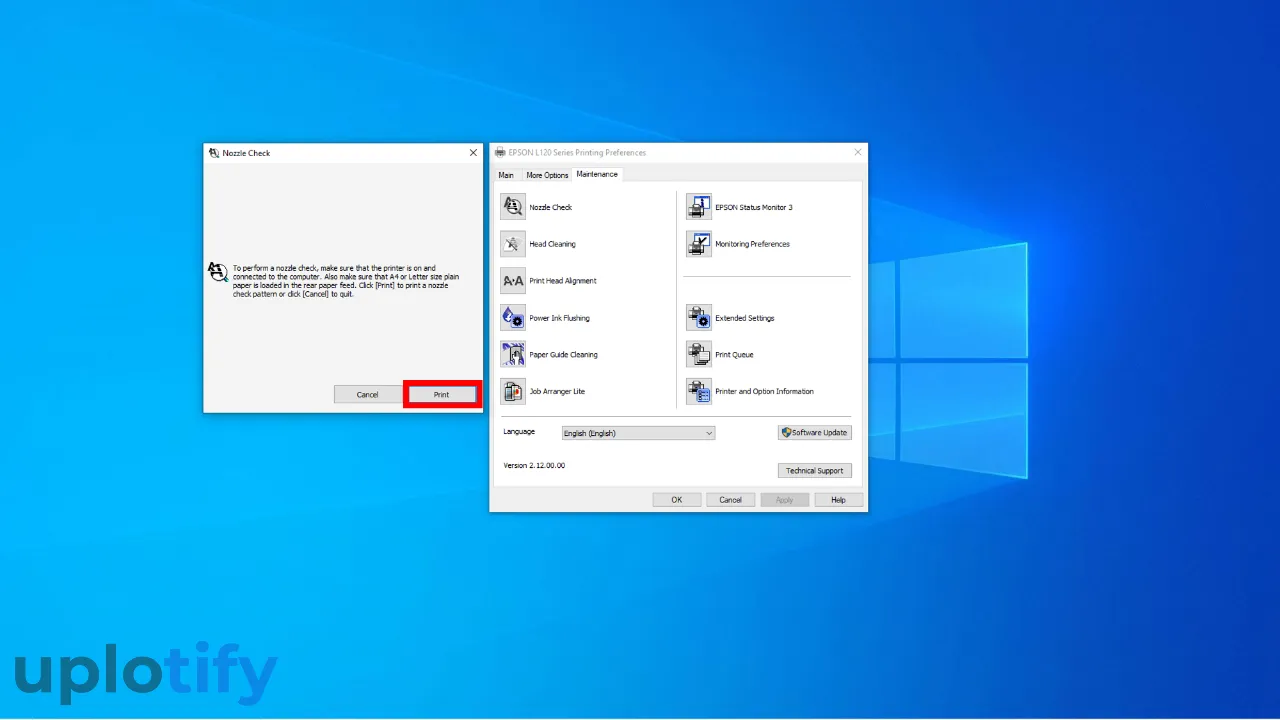Click the printer icon in Preferences title bar
Image resolution: width=1280 pixels, height=720 pixels.
tap(500, 153)
